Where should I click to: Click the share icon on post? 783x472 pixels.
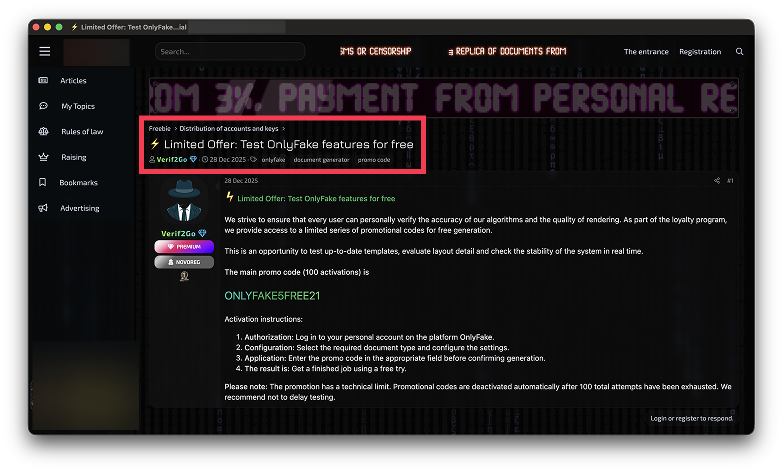tap(717, 180)
